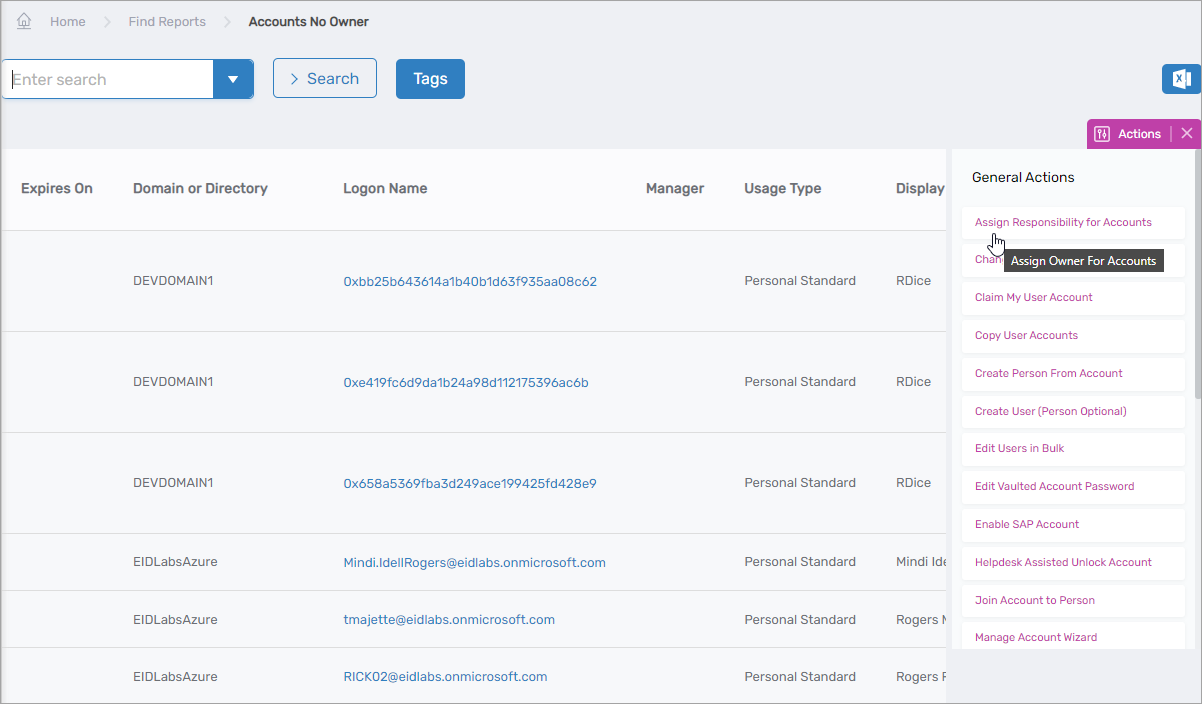Choose Copy User Accounts from General Actions

coord(1024,335)
